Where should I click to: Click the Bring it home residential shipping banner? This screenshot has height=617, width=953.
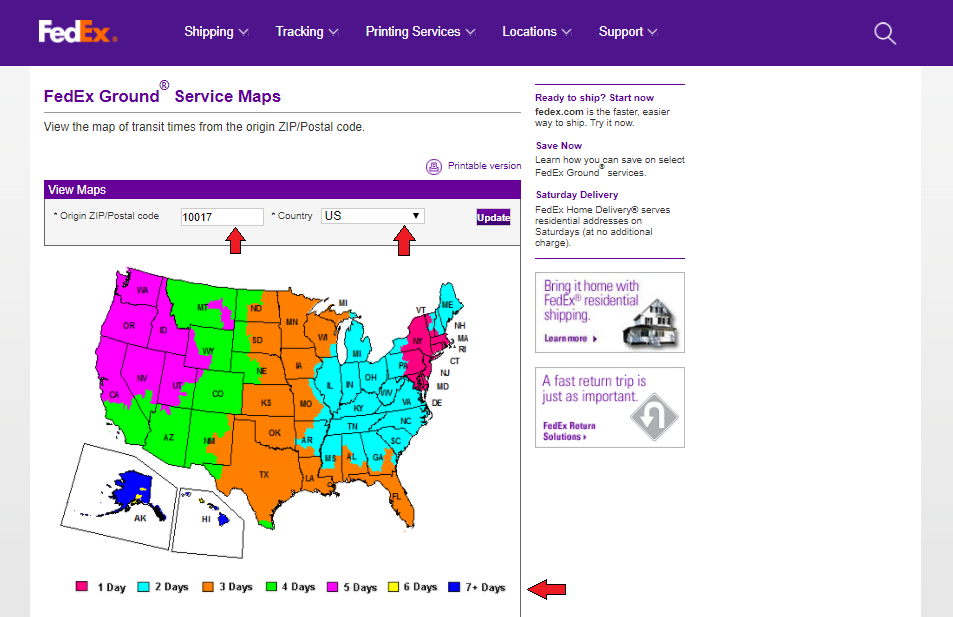pyautogui.click(x=610, y=312)
